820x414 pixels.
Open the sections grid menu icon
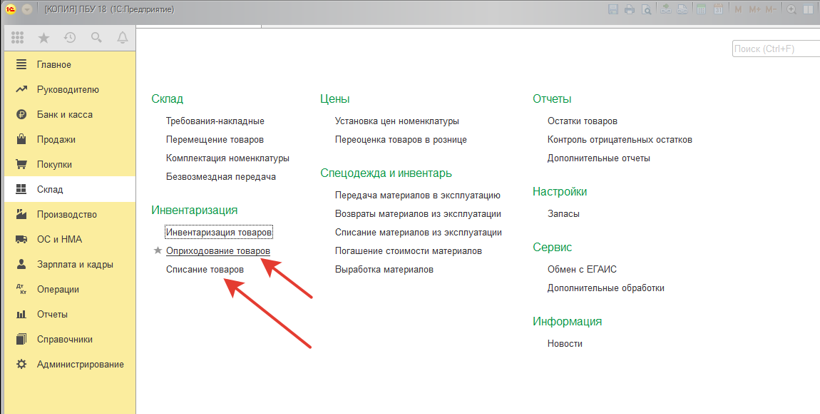[x=17, y=38]
